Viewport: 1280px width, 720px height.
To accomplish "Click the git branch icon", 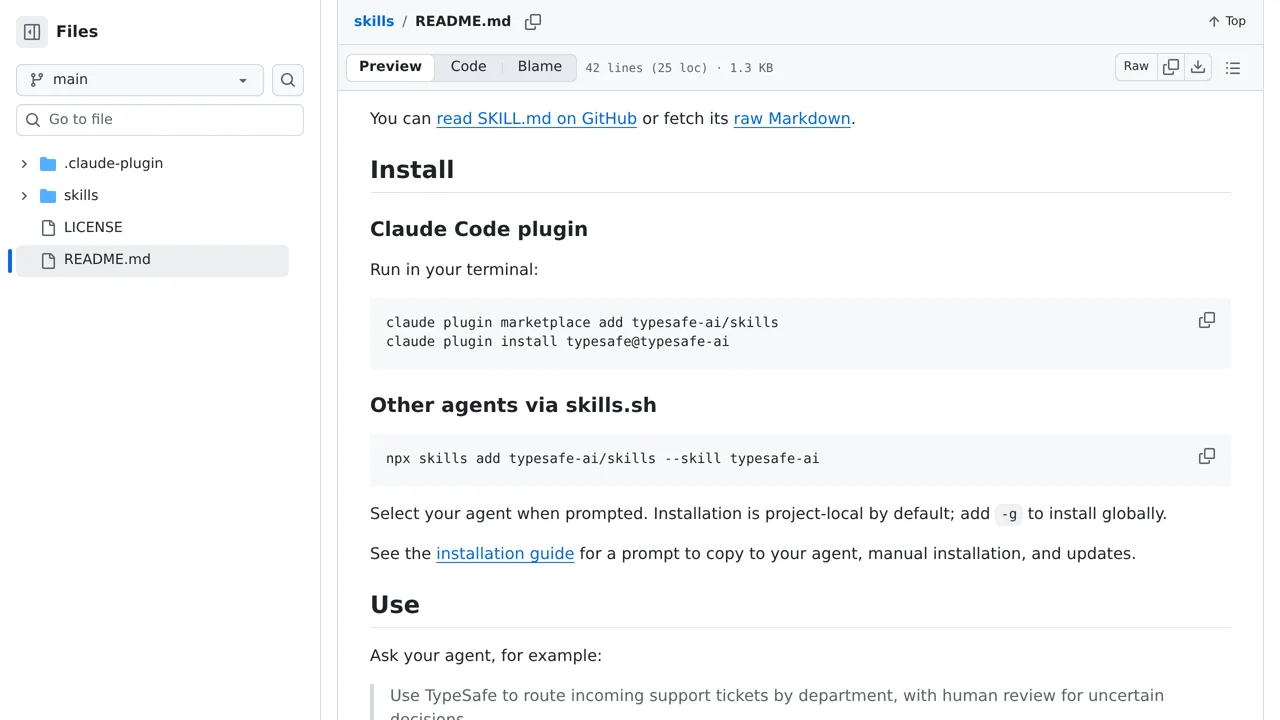I will coord(37,80).
